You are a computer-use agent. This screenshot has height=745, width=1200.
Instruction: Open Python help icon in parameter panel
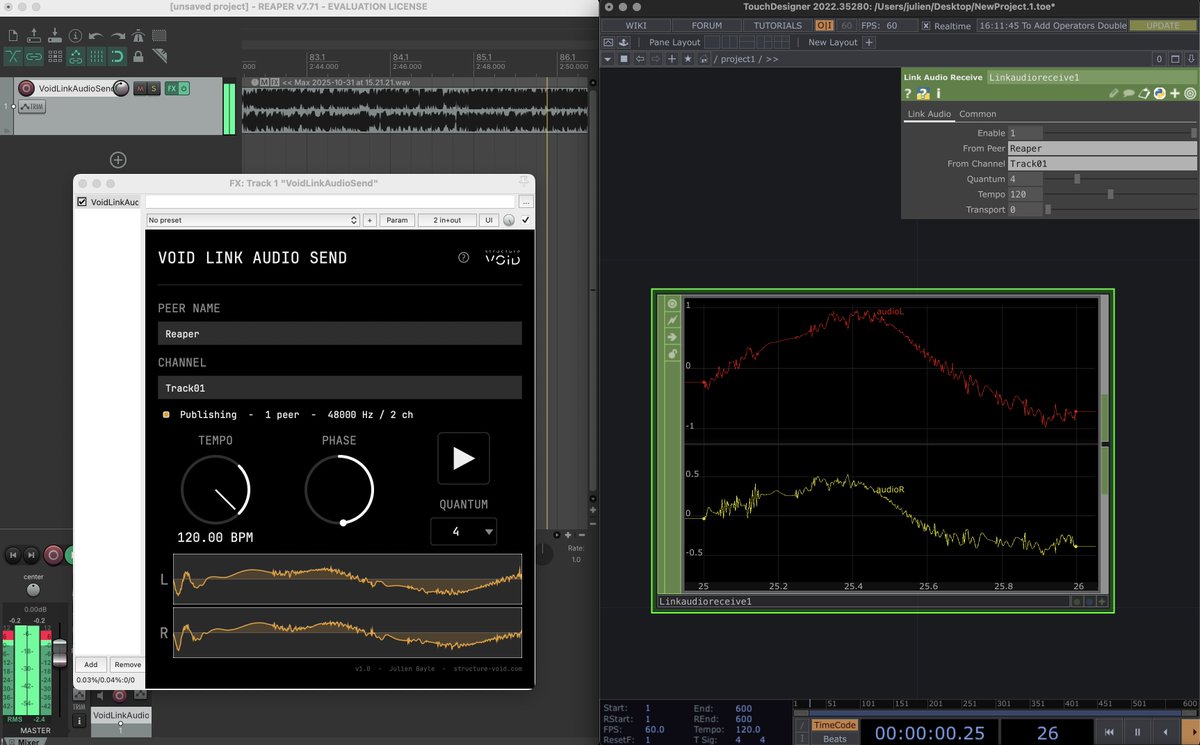pos(923,93)
